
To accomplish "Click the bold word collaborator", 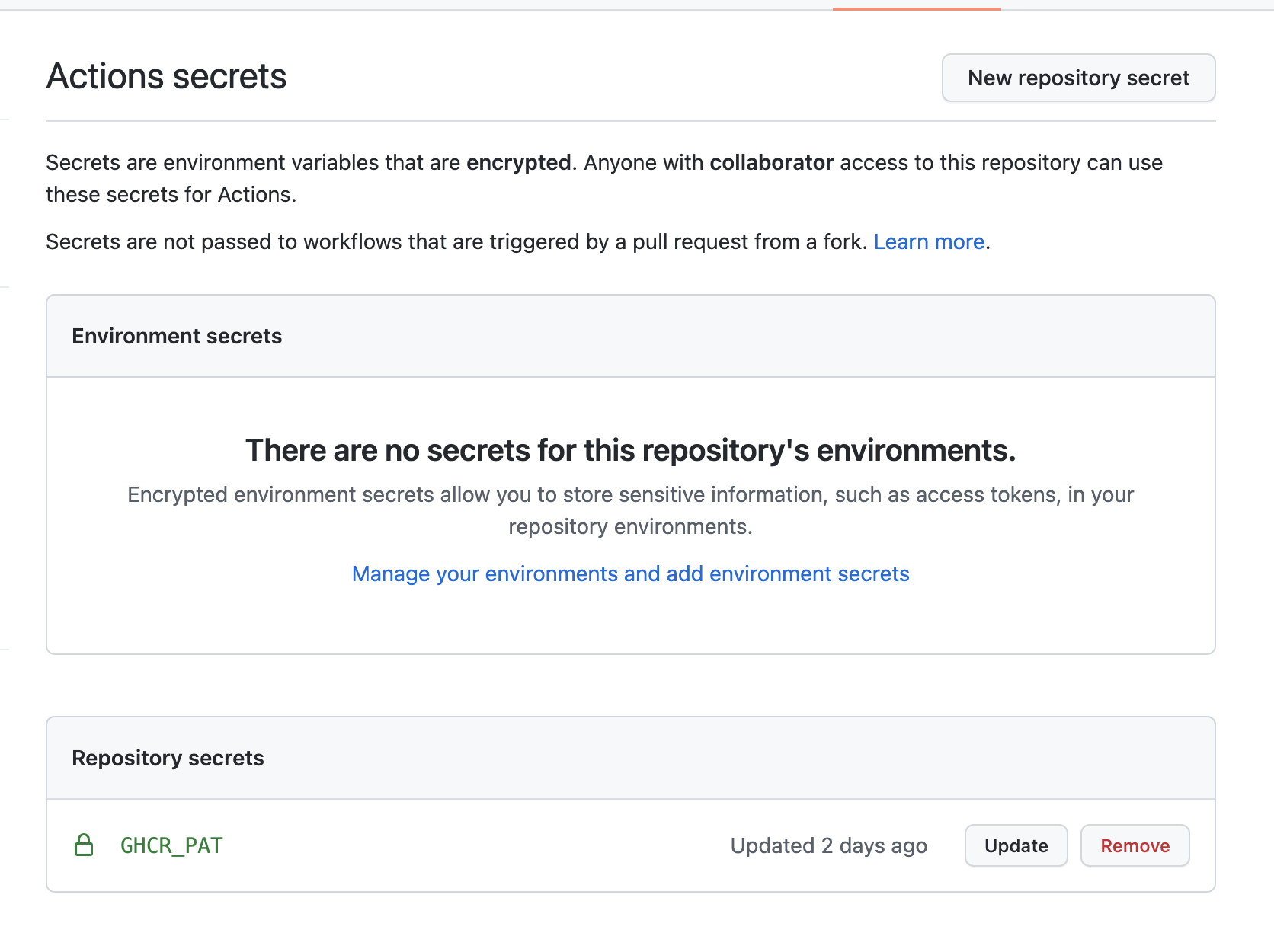I will 771,162.
